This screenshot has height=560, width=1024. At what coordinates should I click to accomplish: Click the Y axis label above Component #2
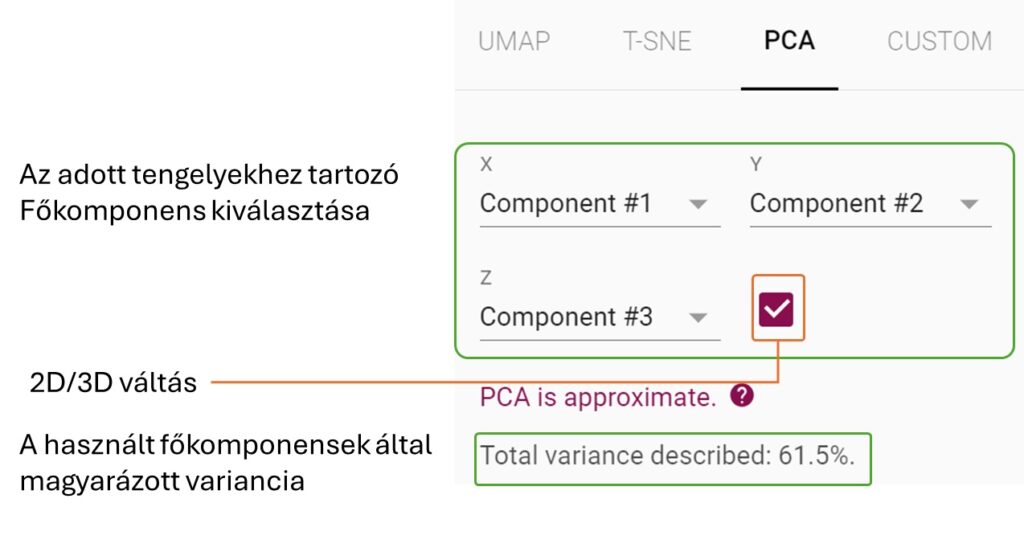756,164
